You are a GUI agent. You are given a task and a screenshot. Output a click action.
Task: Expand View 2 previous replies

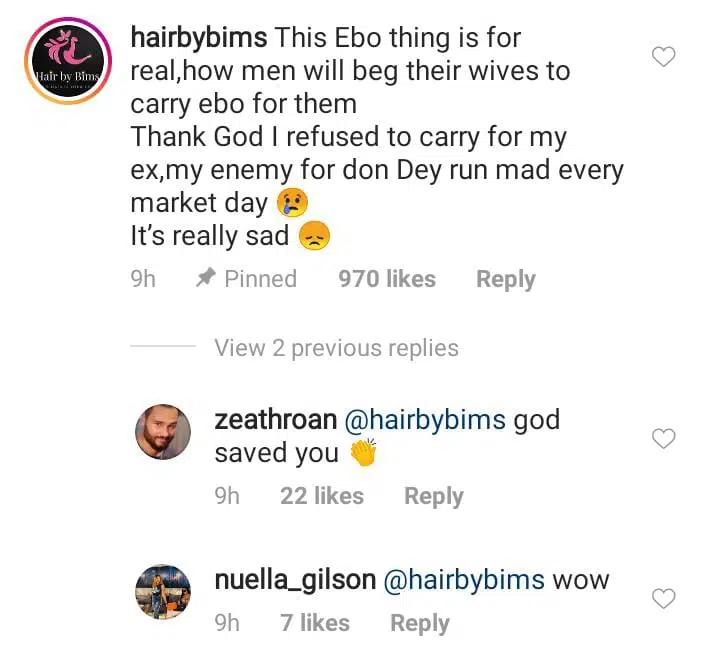pyautogui.click(x=336, y=348)
